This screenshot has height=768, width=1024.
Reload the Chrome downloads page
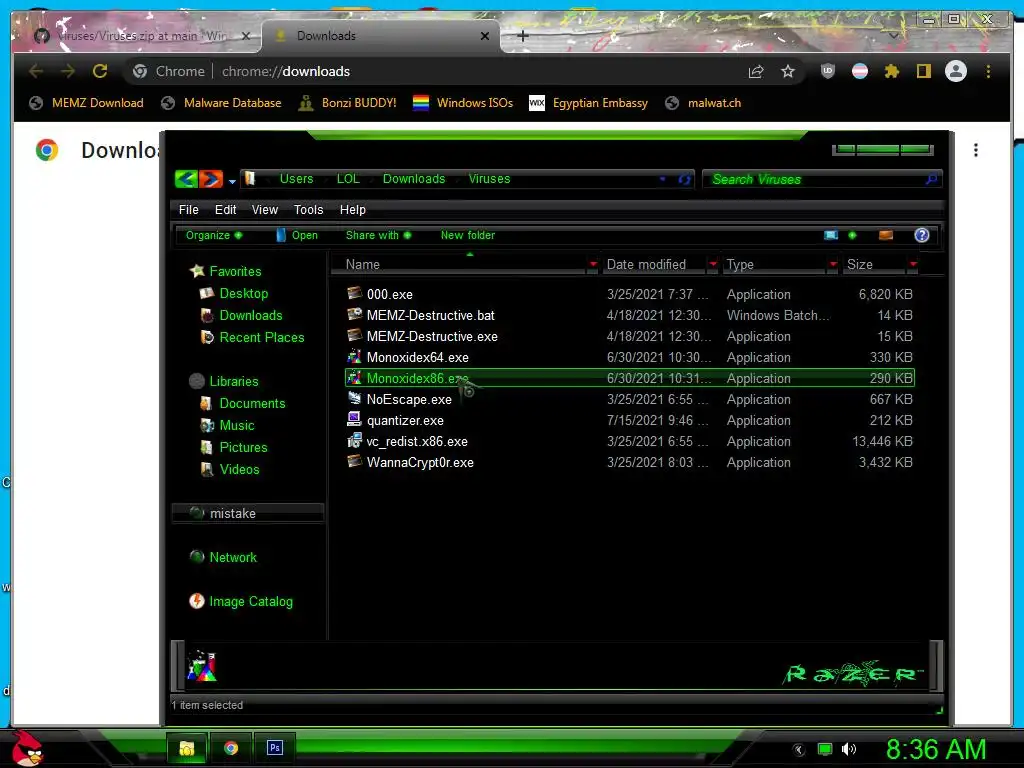click(x=100, y=71)
